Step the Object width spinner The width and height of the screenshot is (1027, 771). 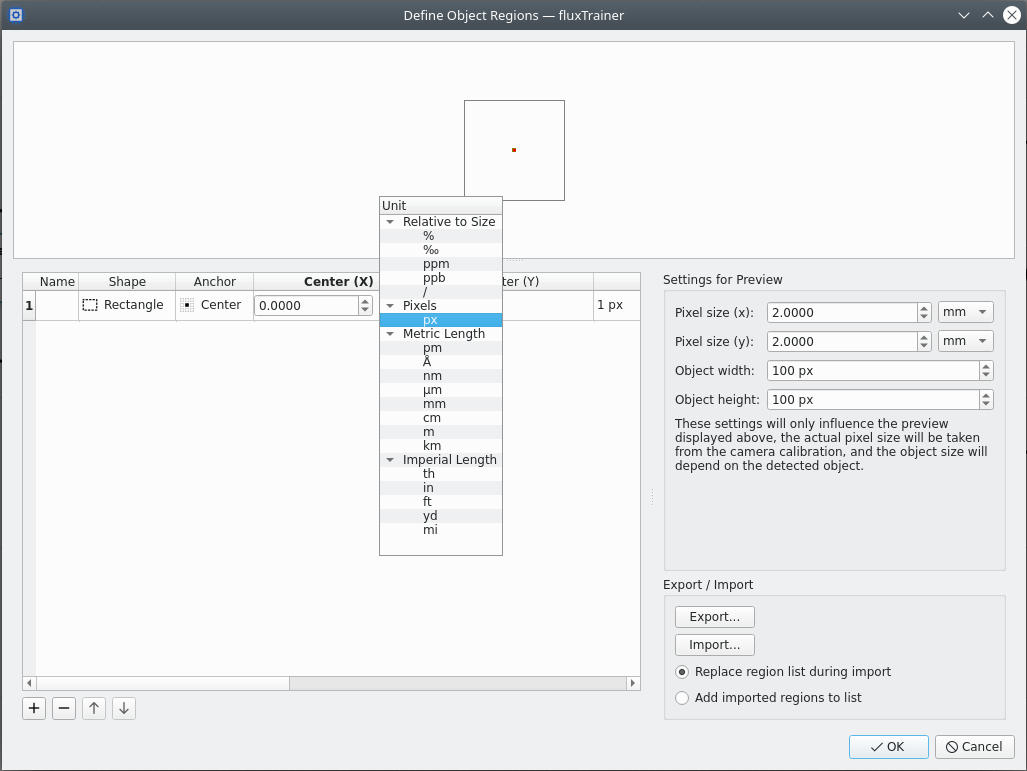986,371
